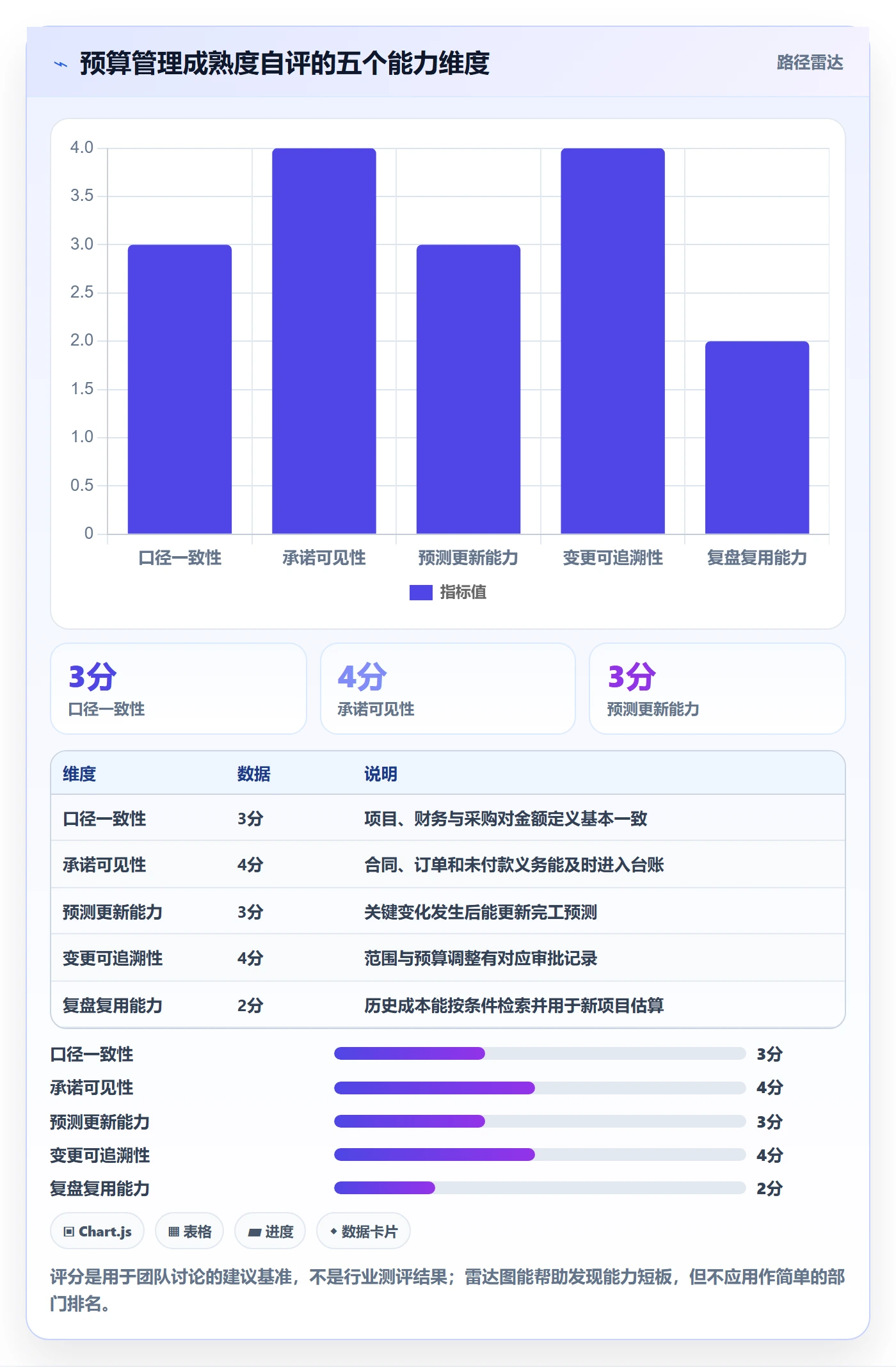The height and width of the screenshot is (1367, 896).
Task: Select the description 范围与预算调整有对应审批记录
Action: pos(481,958)
